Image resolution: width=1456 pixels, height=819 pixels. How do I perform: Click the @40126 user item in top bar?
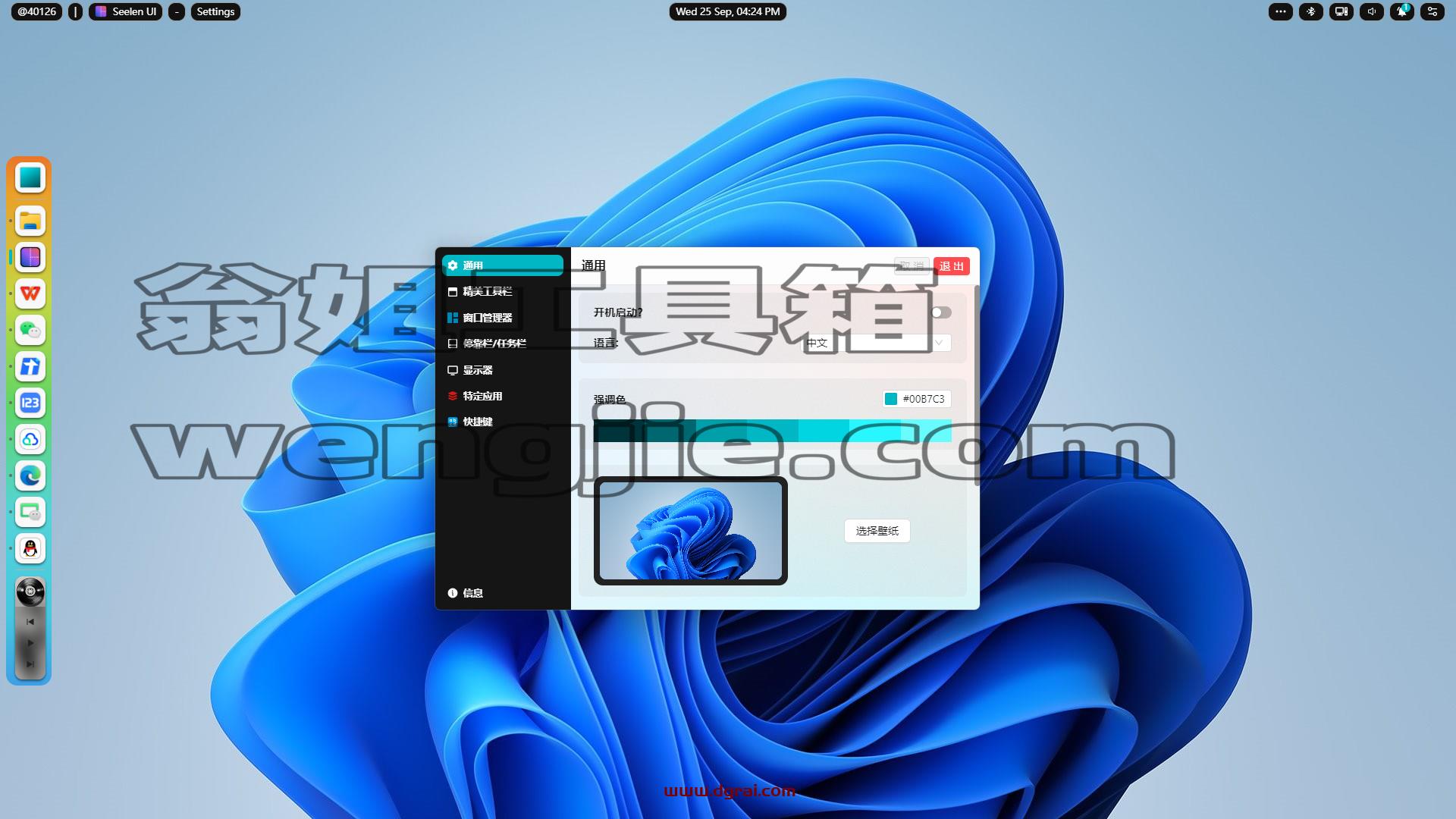(36, 11)
